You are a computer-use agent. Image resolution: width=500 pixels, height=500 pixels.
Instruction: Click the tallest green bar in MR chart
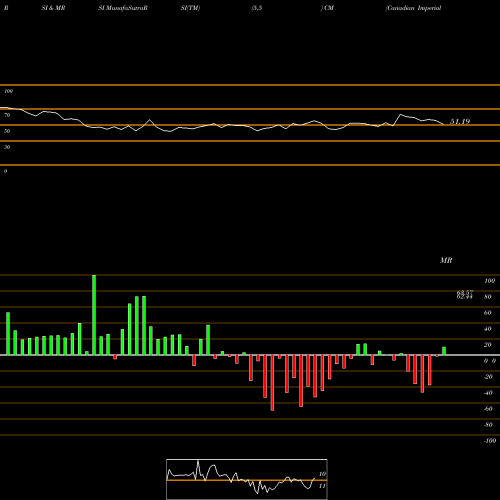click(94, 315)
